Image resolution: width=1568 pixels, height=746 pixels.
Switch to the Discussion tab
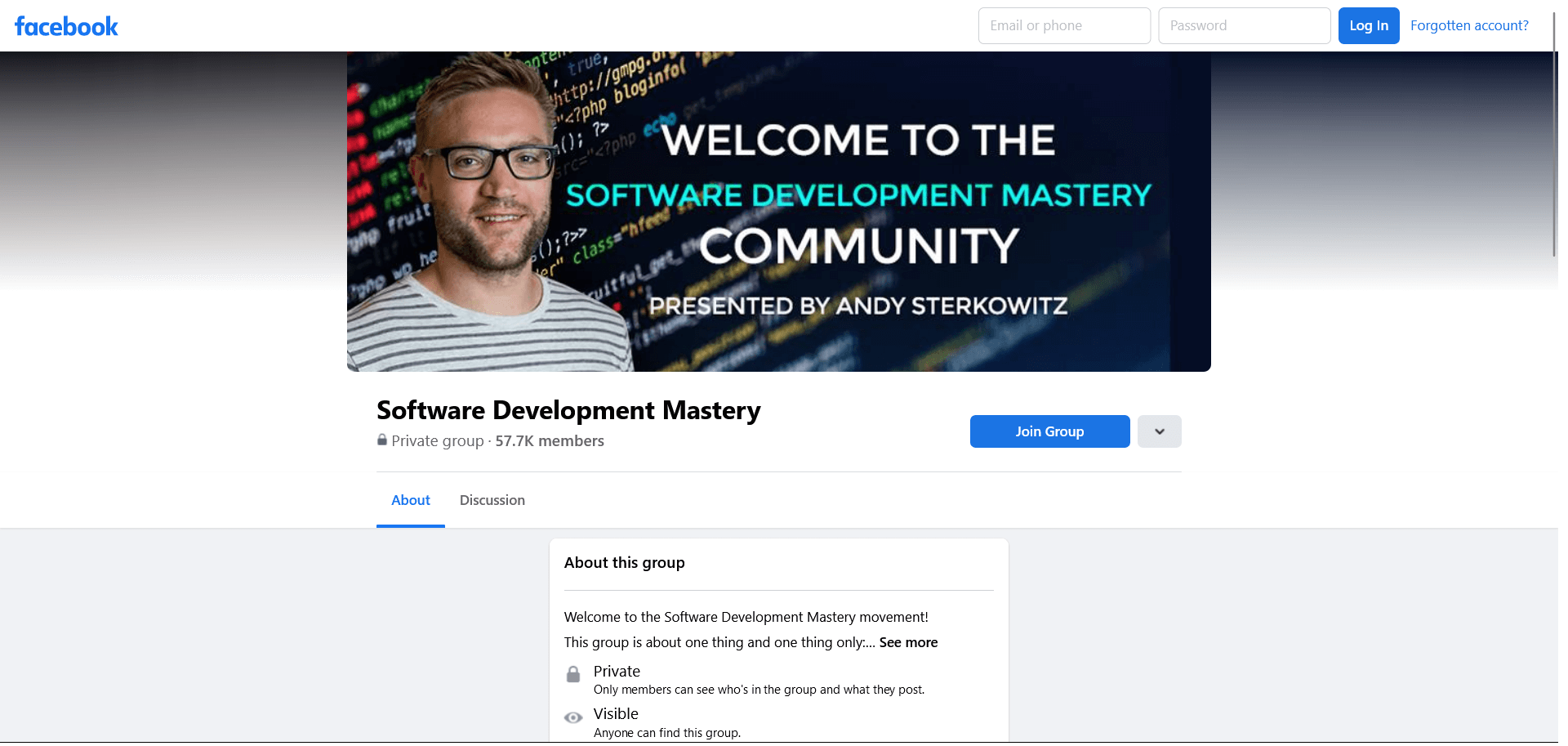(492, 500)
